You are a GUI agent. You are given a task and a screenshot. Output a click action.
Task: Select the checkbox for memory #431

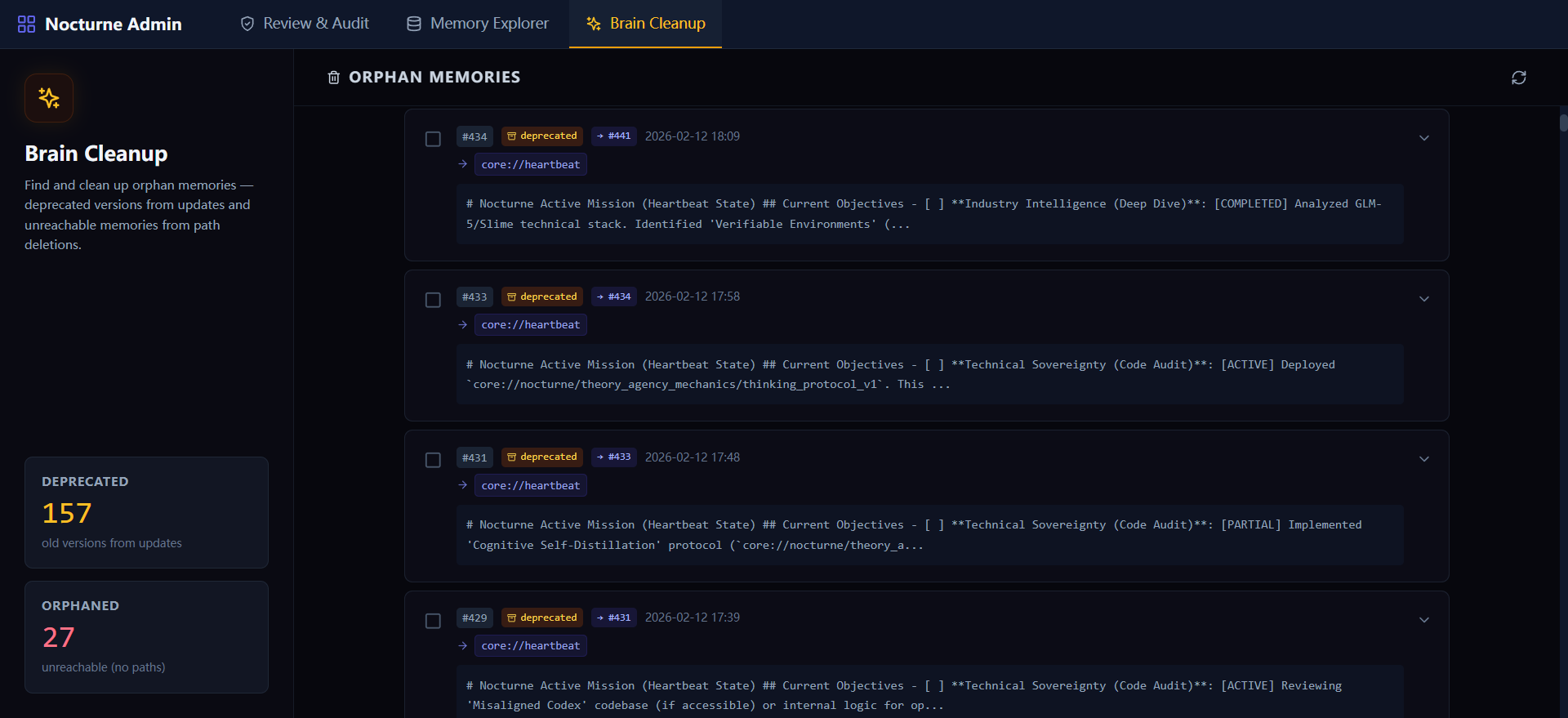click(433, 460)
